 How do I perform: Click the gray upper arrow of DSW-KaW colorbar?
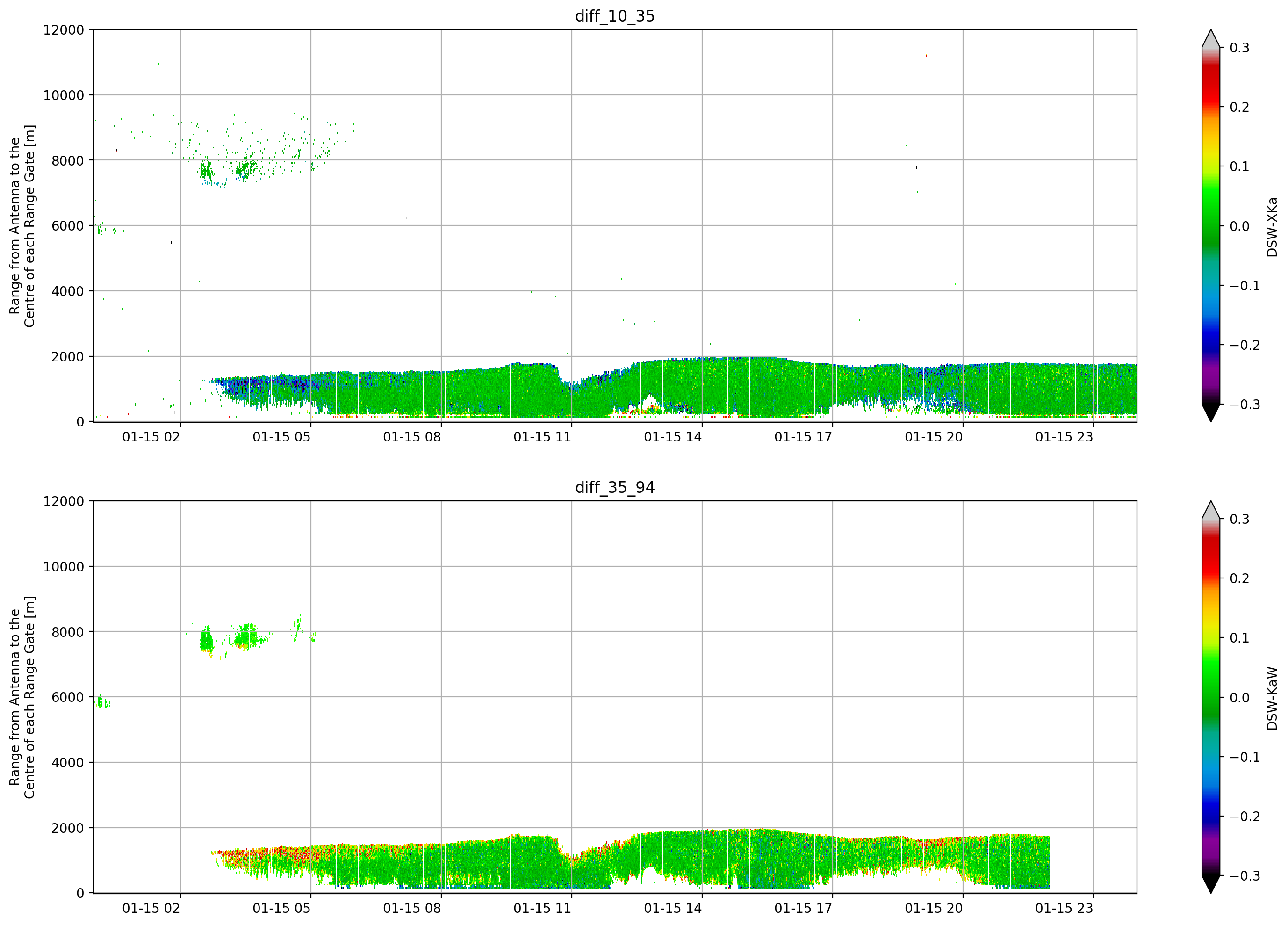(x=1211, y=510)
